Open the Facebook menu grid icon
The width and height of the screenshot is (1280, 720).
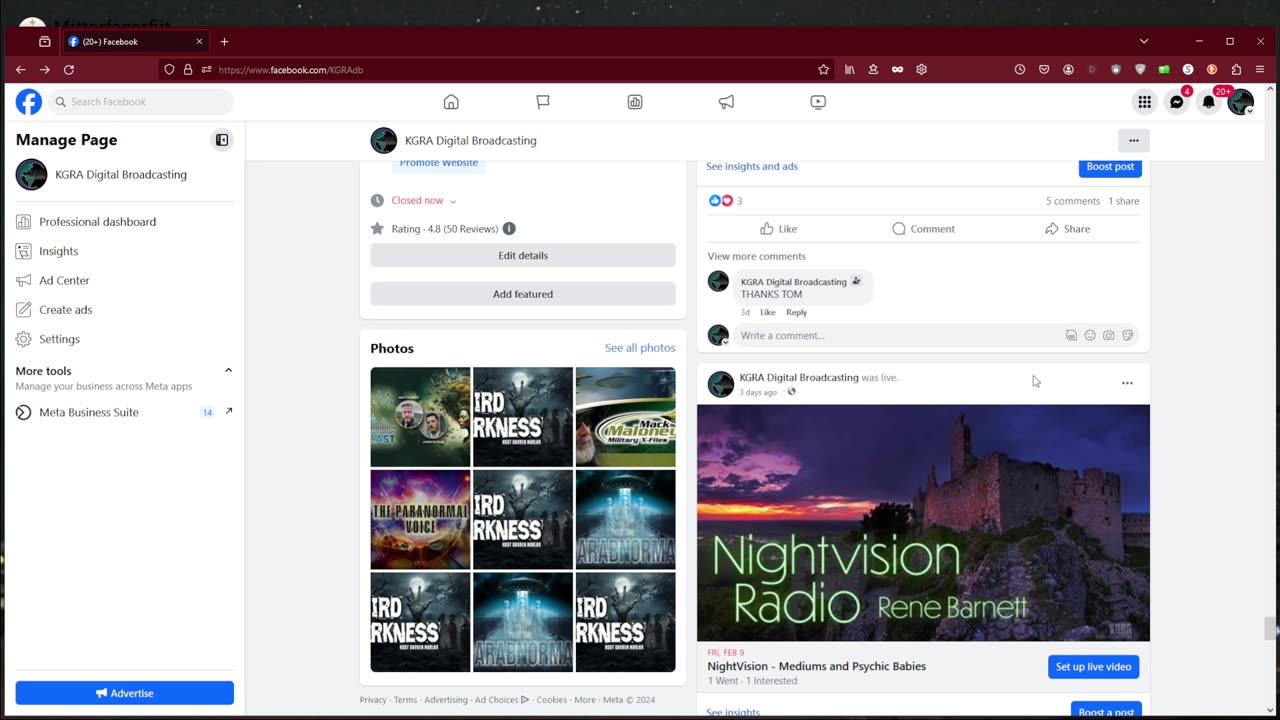tap(1144, 102)
